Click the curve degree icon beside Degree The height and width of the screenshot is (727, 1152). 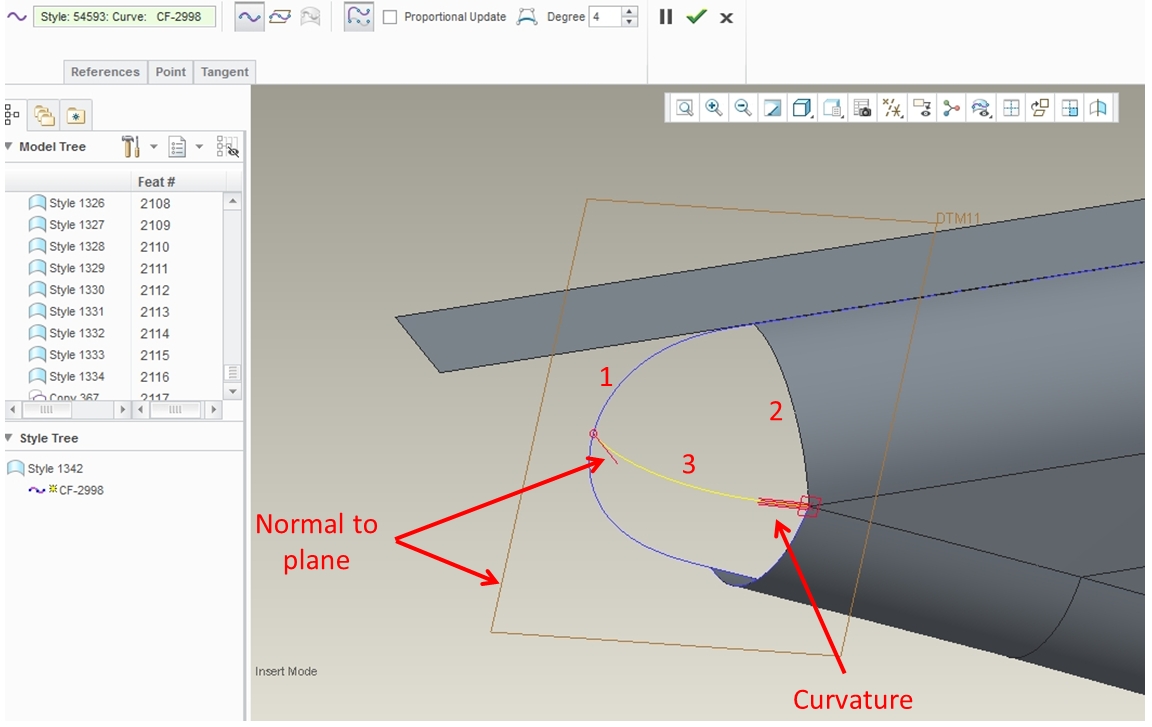point(527,17)
